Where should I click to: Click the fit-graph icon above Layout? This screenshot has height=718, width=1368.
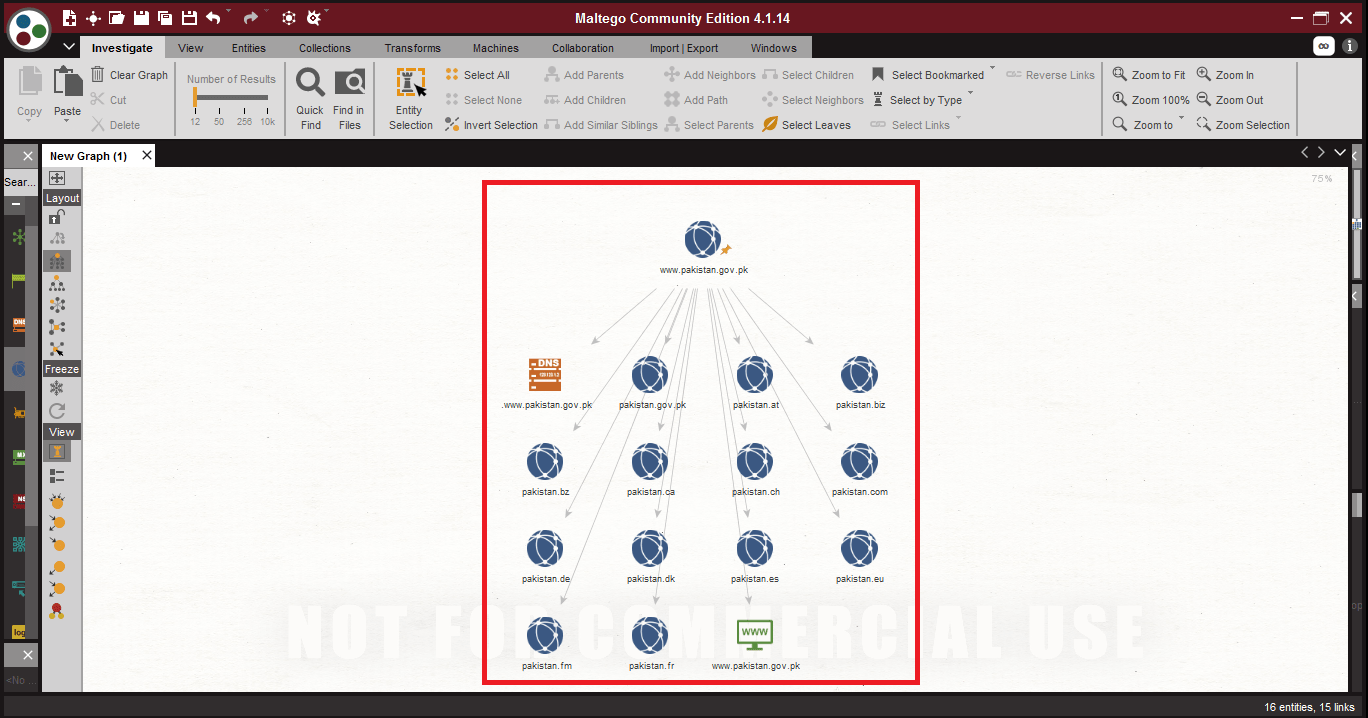pos(57,178)
